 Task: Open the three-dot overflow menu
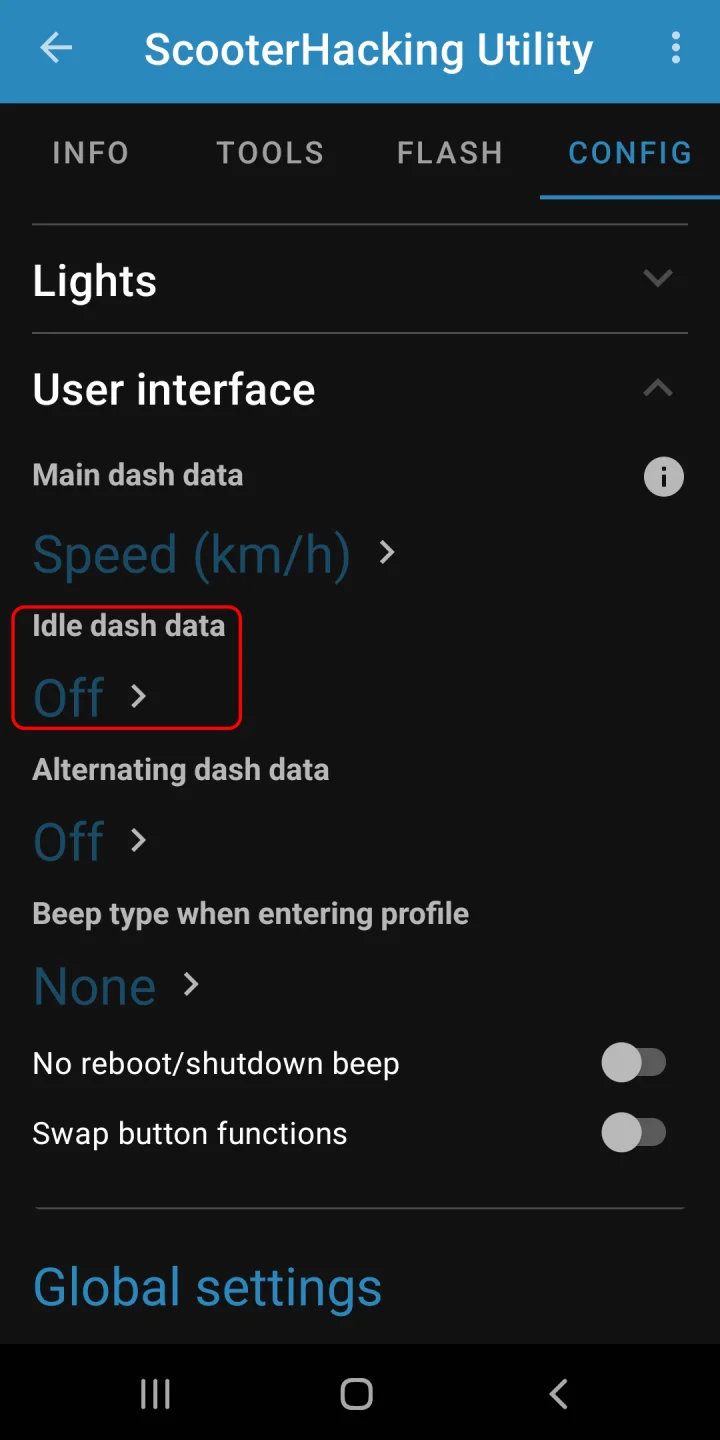pyautogui.click(x=676, y=48)
